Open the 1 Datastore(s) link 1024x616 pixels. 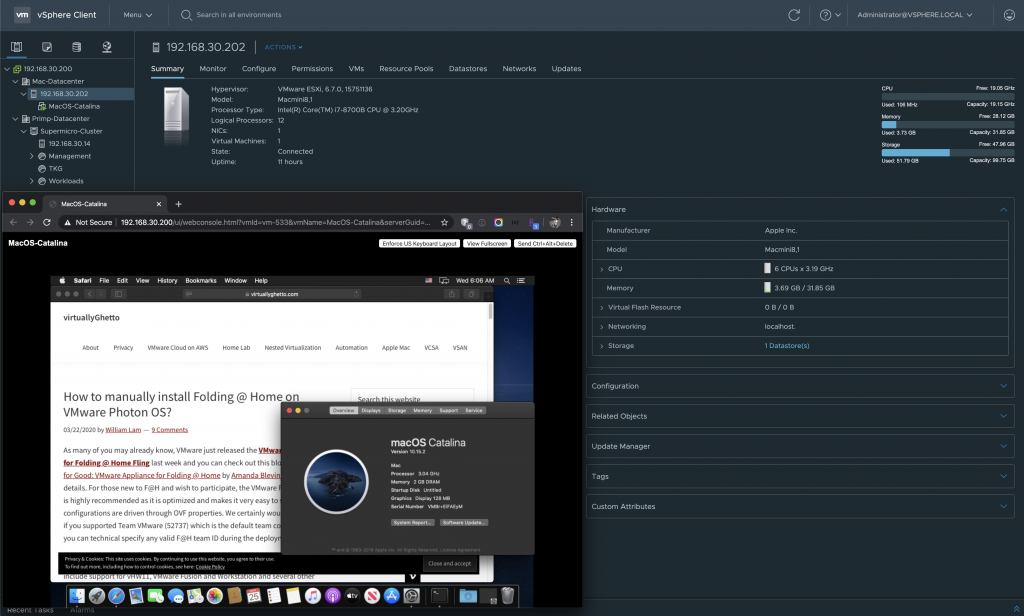coord(787,346)
